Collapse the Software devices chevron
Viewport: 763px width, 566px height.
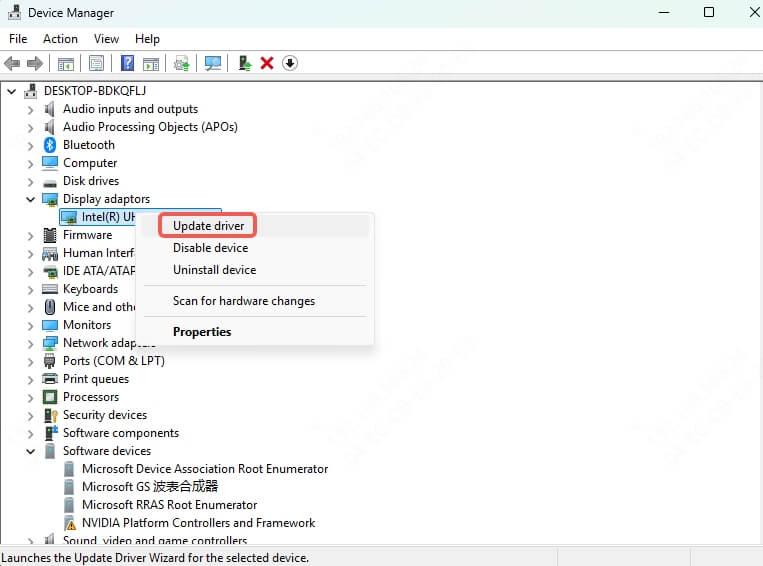[31, 451]
